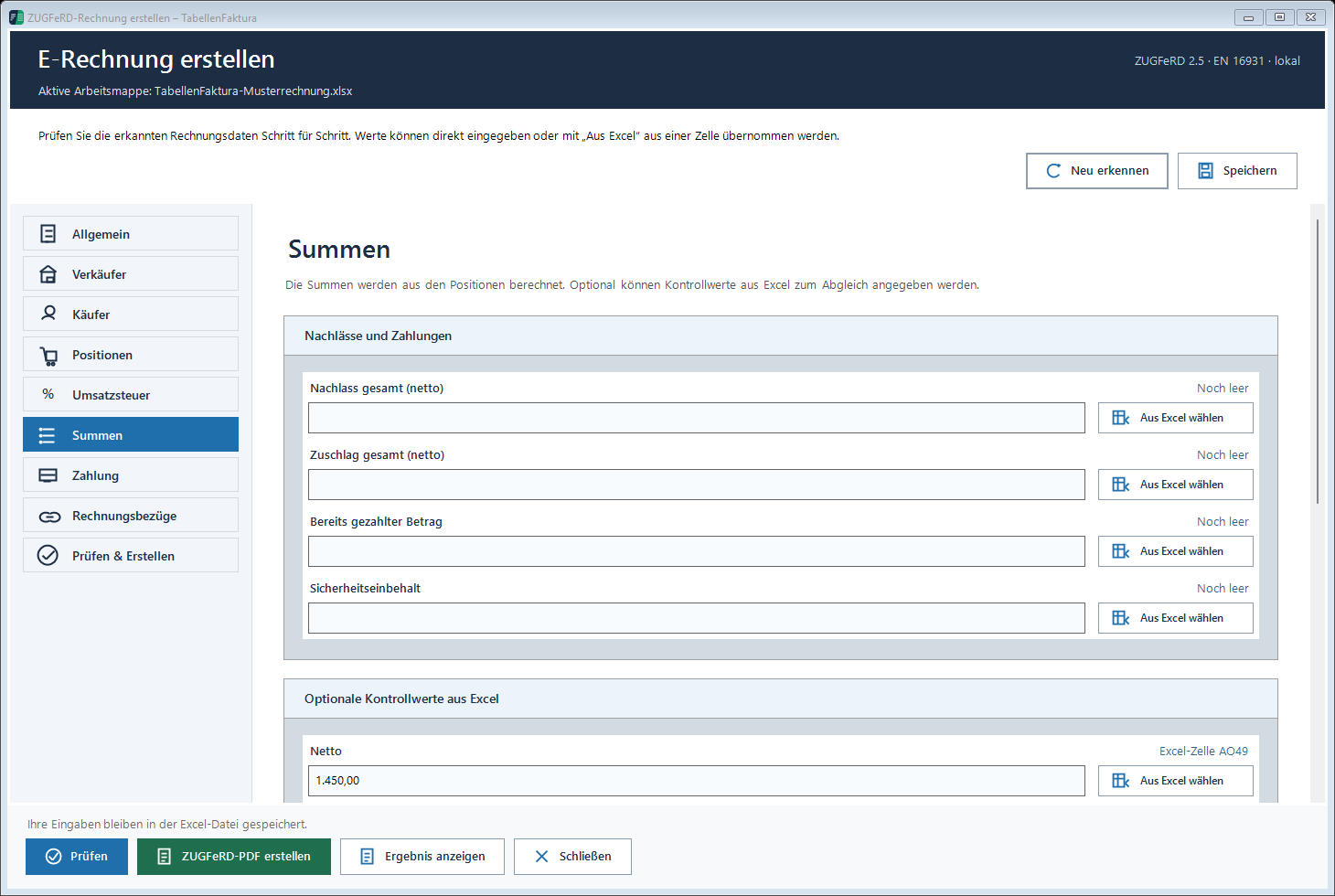Click the Käufer person icon
Screen dimensions: 1335x896
point(48,314)
